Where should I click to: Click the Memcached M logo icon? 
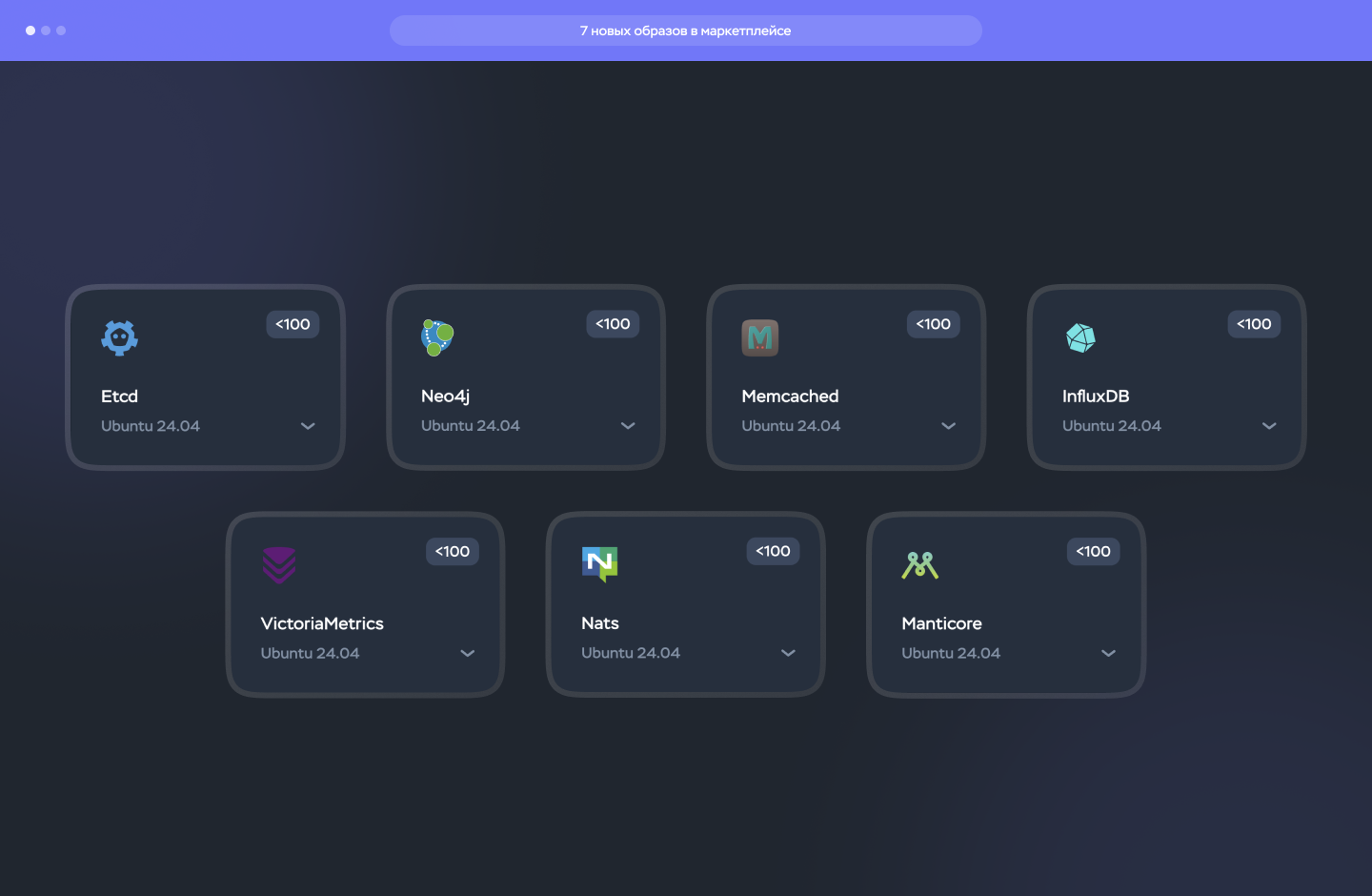point(760,337)
